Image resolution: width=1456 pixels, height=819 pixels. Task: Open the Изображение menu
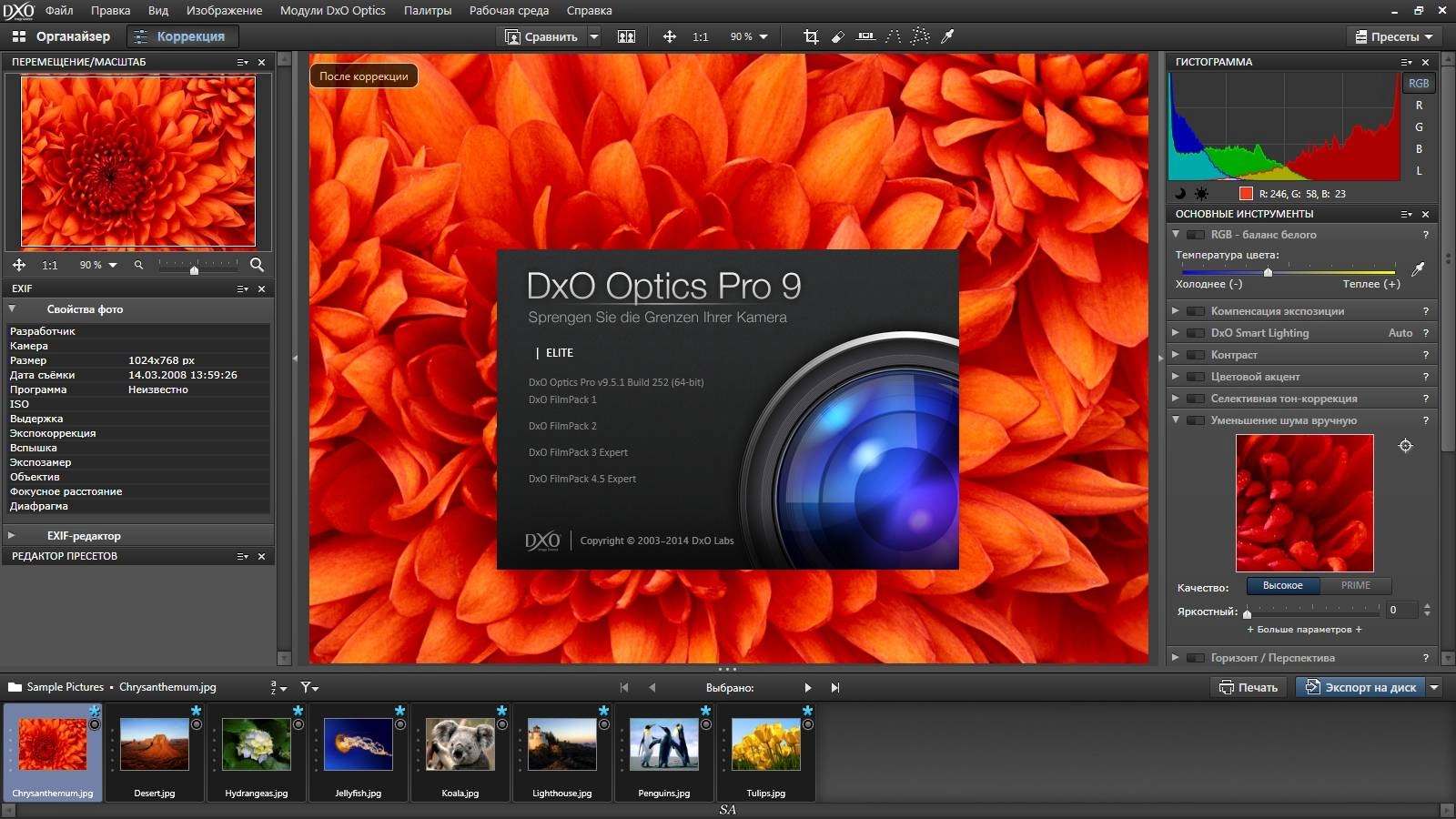click(x=224, y=11)
